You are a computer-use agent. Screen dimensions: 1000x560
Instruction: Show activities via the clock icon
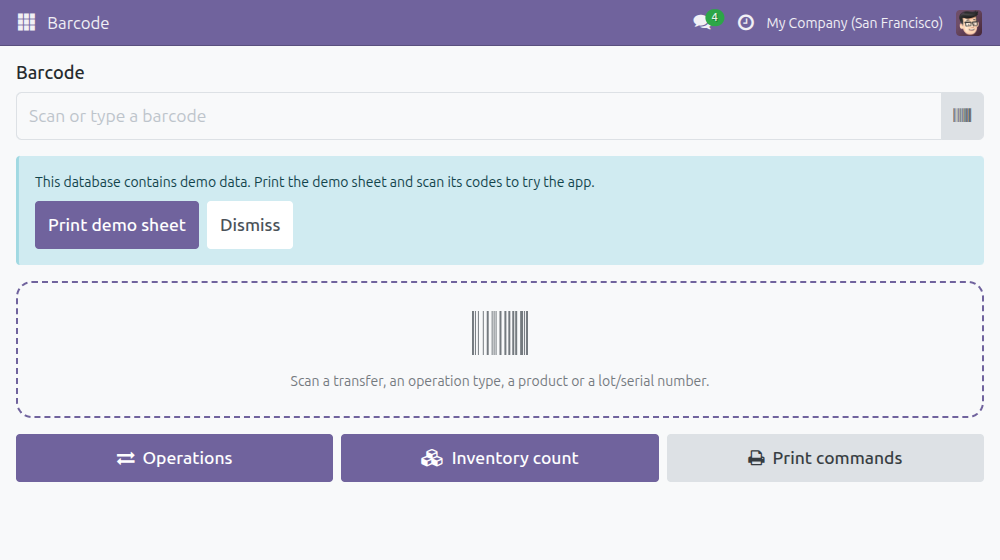[x=746, y=23]
